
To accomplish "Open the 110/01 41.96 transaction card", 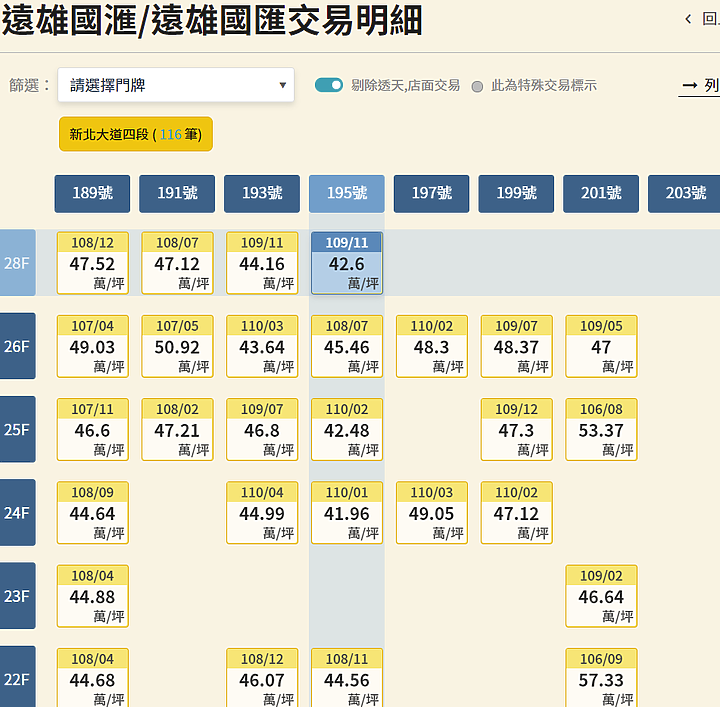I will pyautogui.click(x=347, y=513).
